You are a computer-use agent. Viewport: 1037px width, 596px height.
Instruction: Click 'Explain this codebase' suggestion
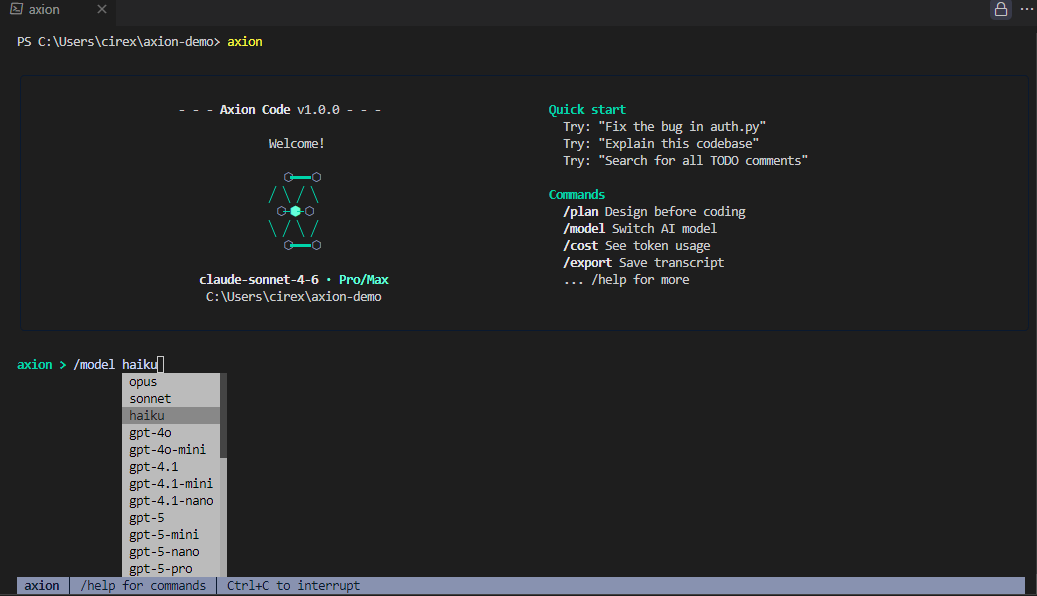(679, 144)
